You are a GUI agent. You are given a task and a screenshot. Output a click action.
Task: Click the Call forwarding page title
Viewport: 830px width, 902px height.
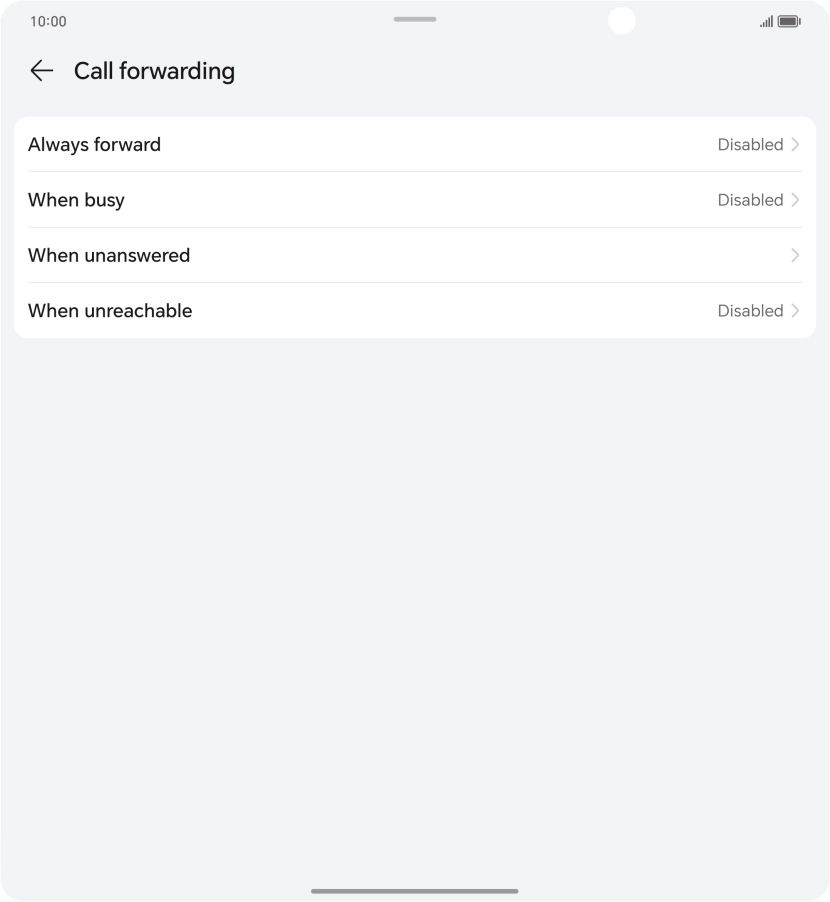click(x=154, y=71)
